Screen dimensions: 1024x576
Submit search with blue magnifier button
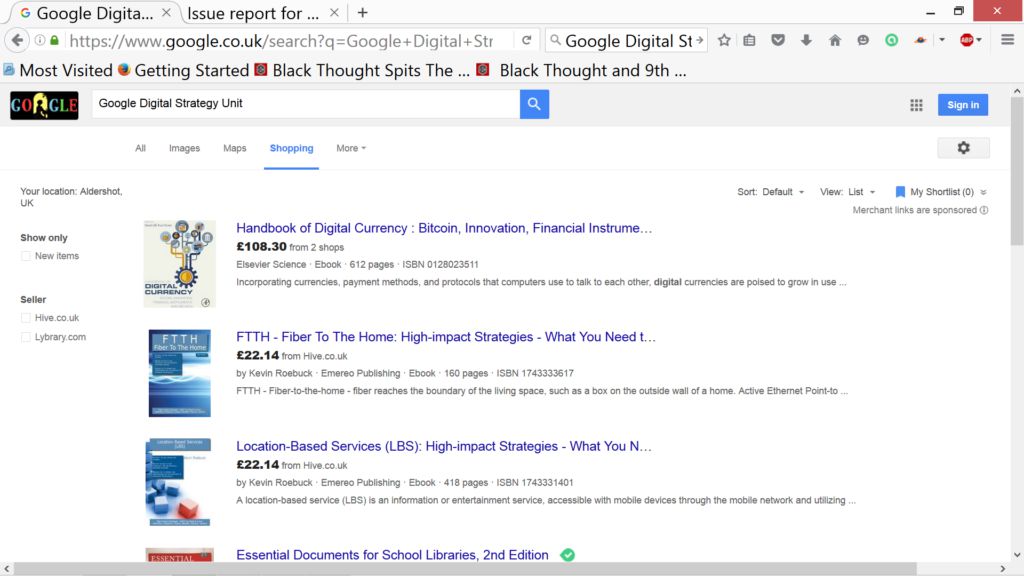(x=534, y=104)
